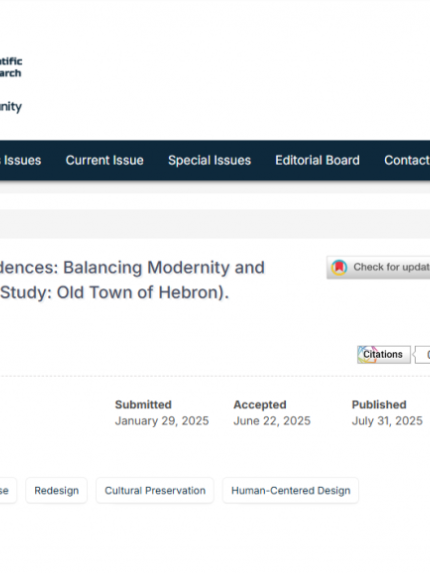
Task: Click the Dimensions citations swirl icon
Action: coord(366,354)
